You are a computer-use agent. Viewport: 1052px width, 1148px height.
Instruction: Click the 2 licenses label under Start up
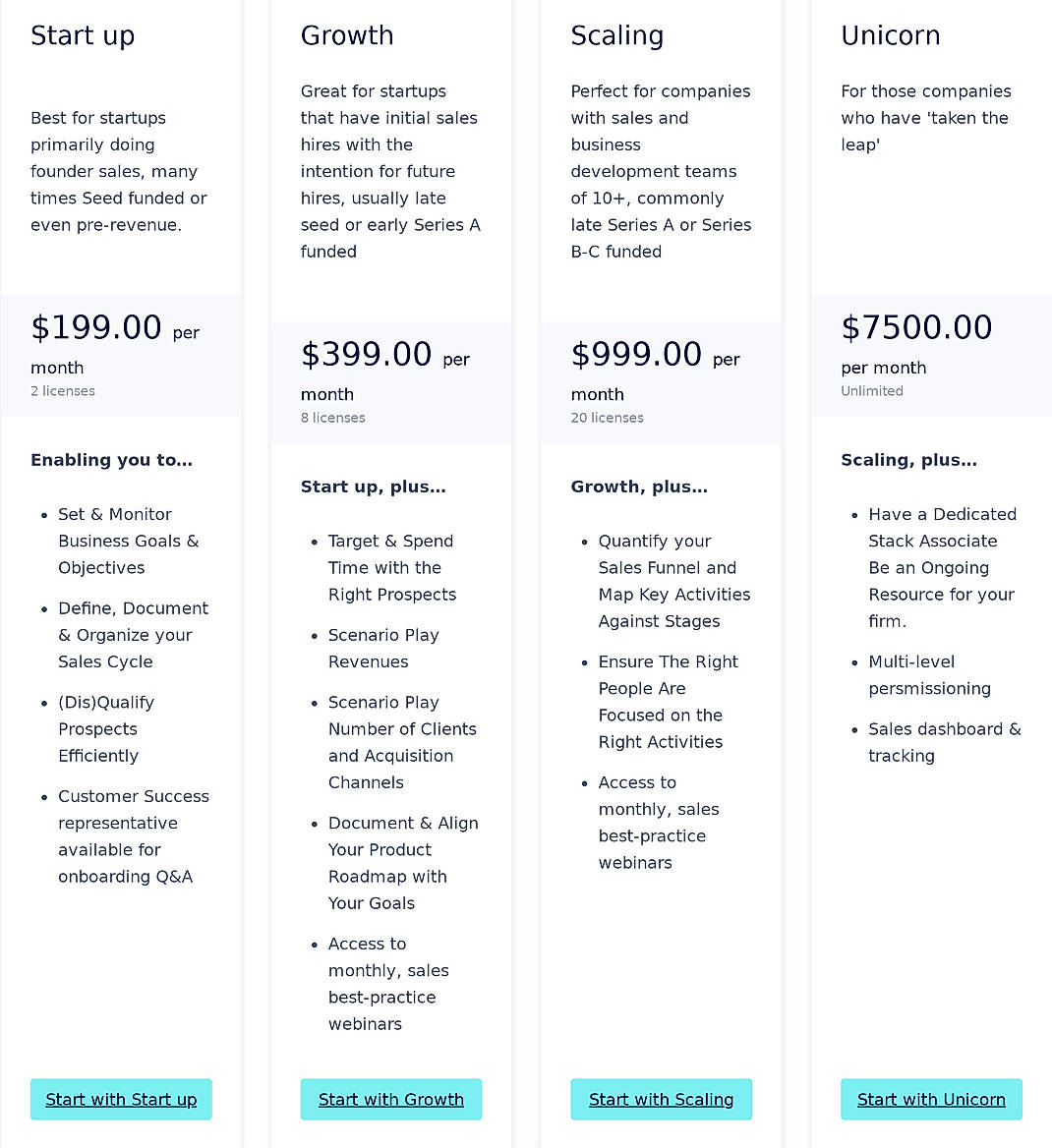tap(63, 390)
